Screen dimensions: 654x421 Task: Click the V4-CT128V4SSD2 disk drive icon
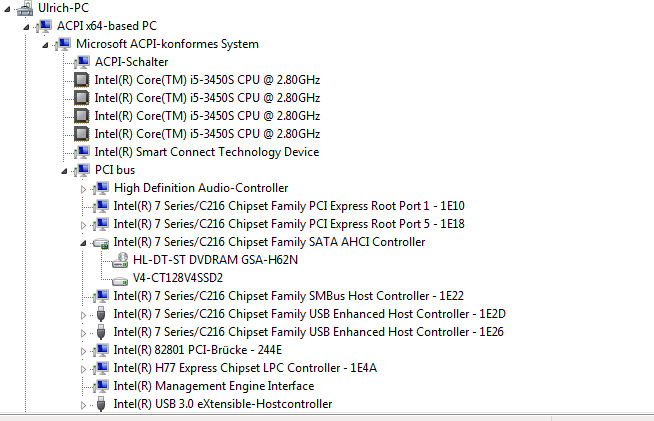pyautogui.click(x=120, y=280)
